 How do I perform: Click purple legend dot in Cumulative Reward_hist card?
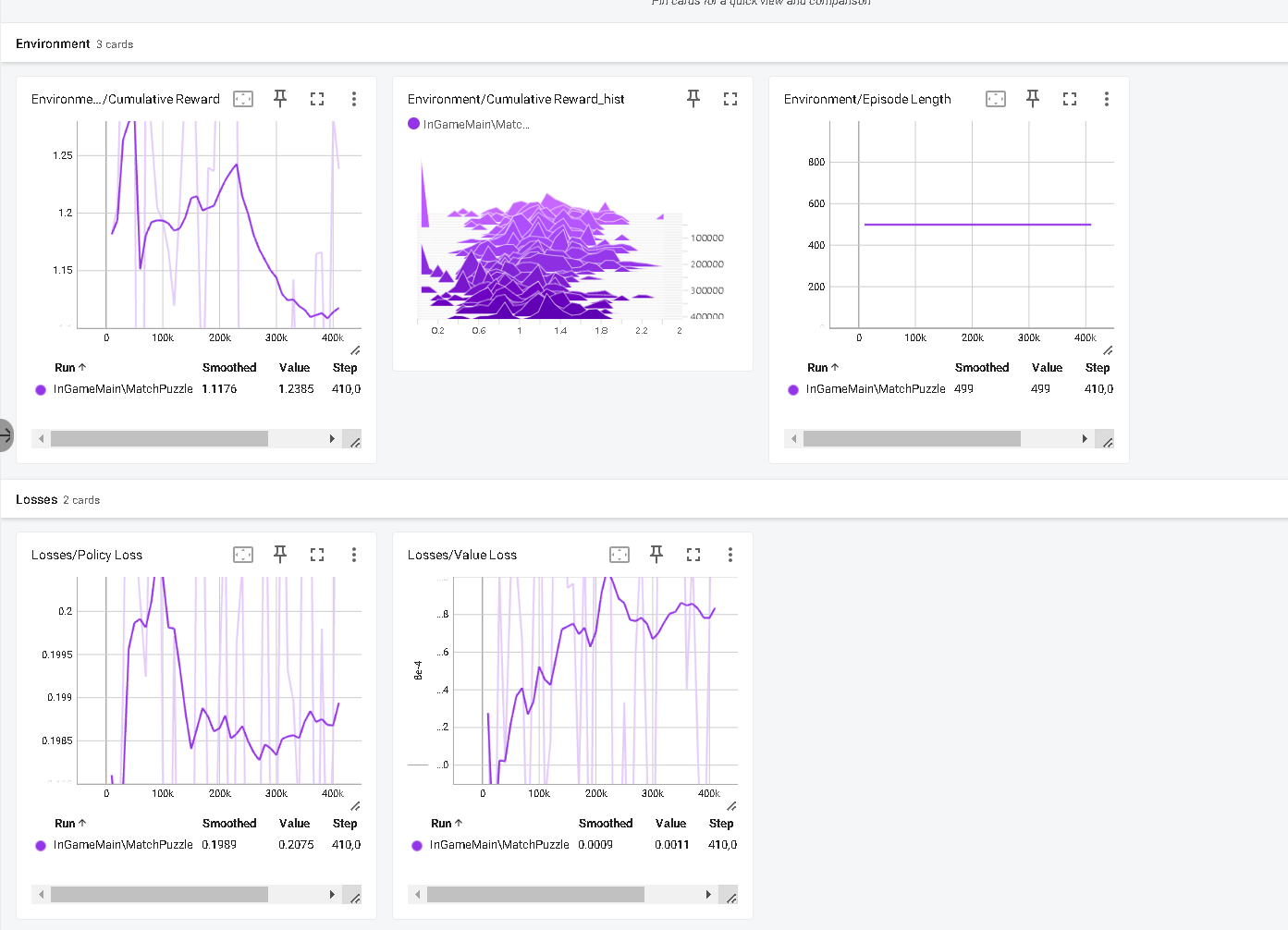coord(413,124)
